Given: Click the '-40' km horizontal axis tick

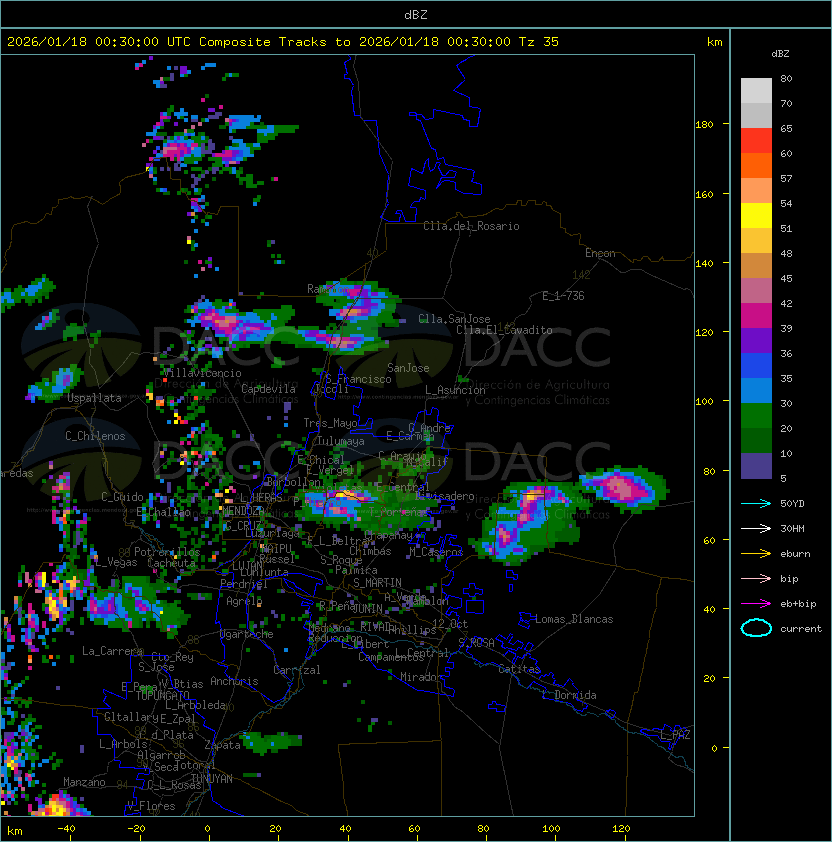Looking at the screenshot, I should pyautogui.click(x=66, y=829).
